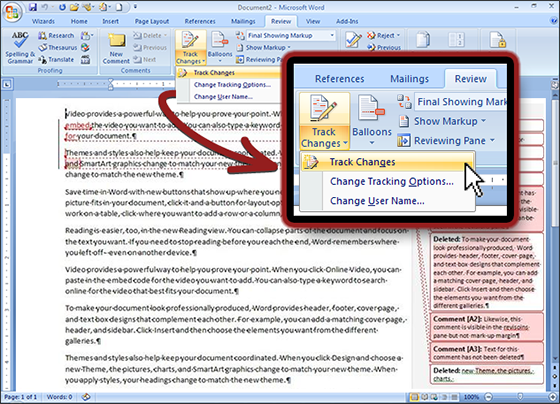560x404 pixels.
Task: Click the first line indent marker on ruler
Action: (x=111, y=81)
